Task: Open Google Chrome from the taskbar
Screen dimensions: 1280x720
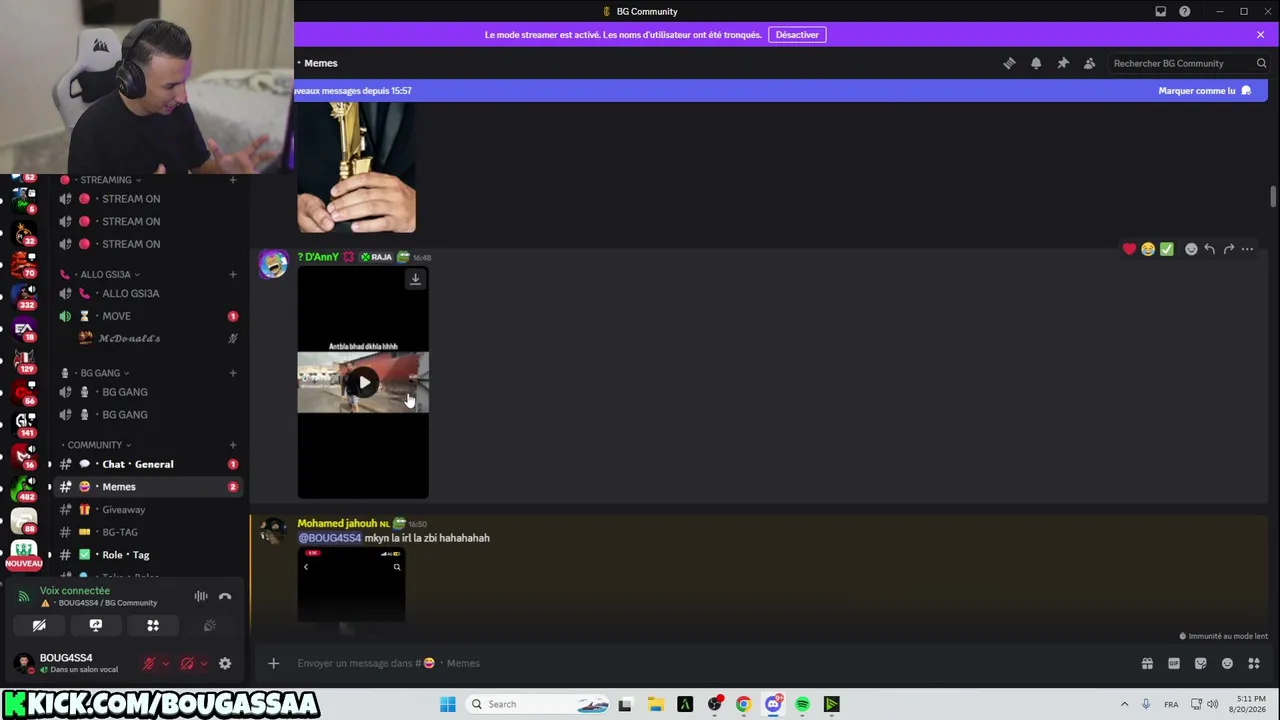Action: click(743, 704)
